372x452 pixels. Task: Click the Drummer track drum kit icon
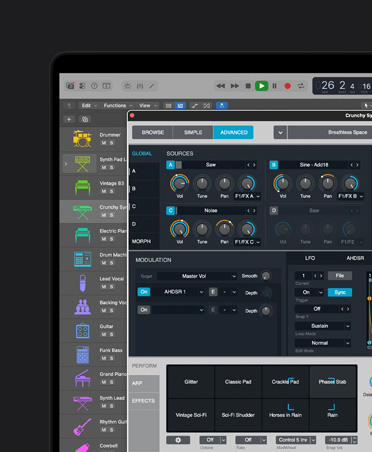coord(82,139)
